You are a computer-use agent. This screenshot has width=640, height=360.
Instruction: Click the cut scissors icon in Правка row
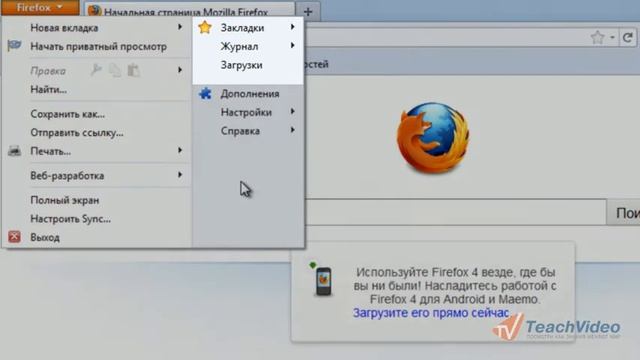coord(96,70)
